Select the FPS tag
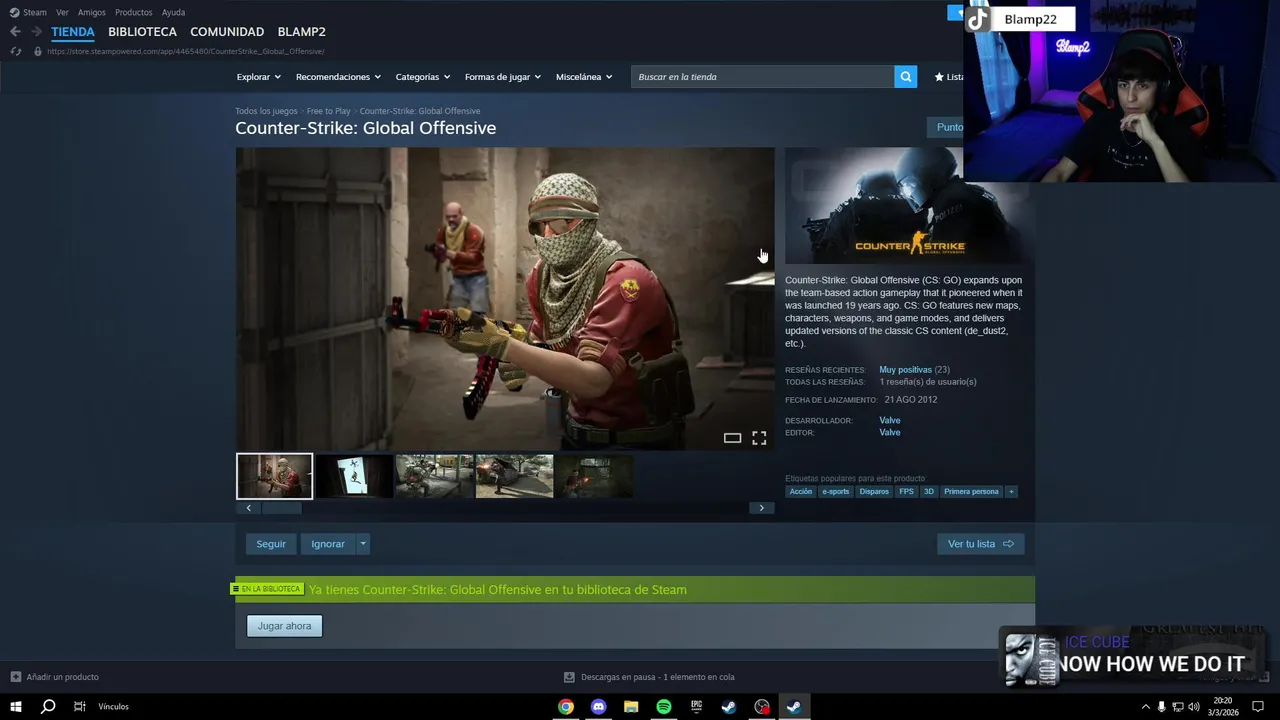This screenshot has height=720, width=1280. click(906, 491)
